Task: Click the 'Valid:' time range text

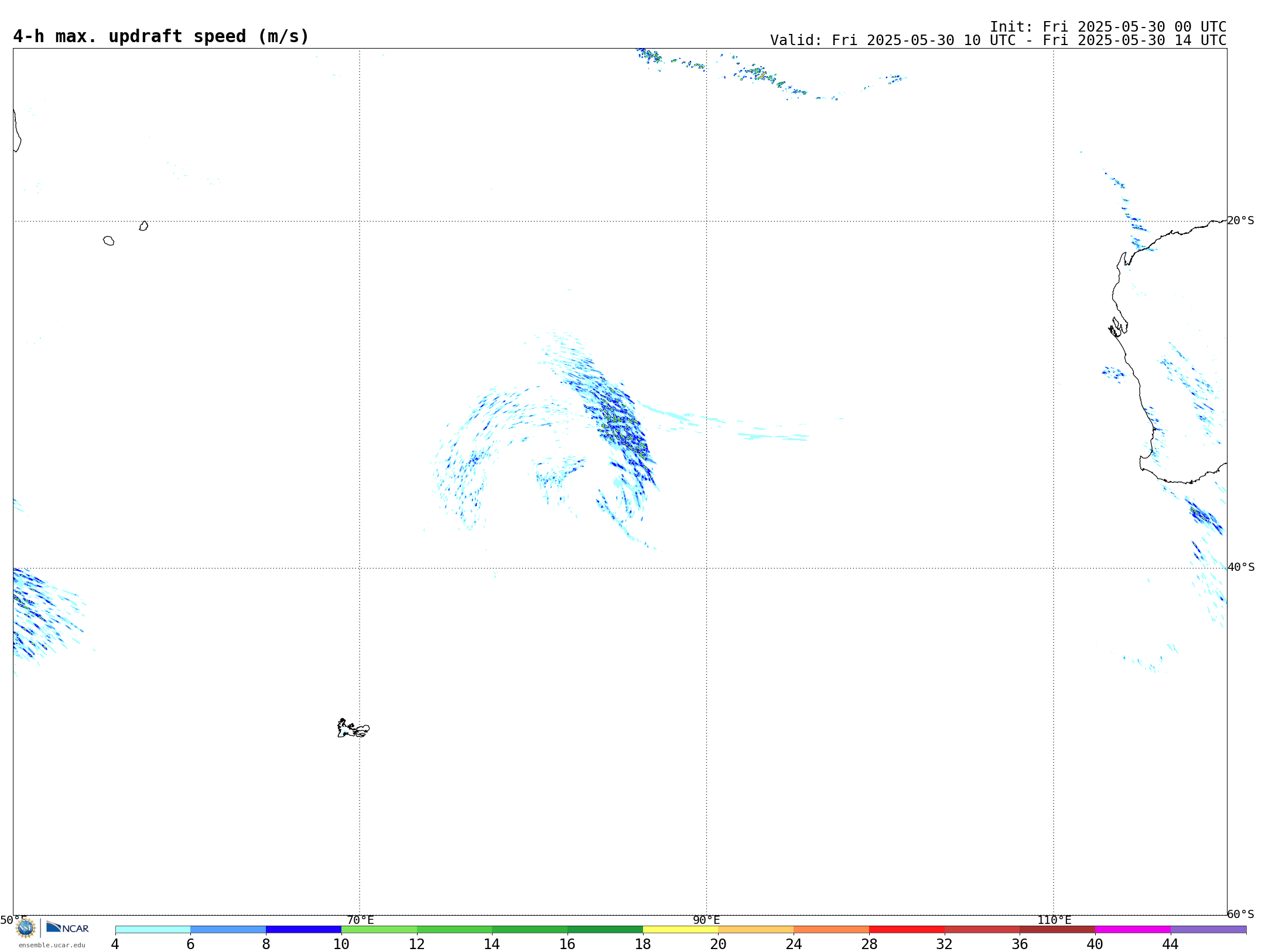Action: (998, 40)
